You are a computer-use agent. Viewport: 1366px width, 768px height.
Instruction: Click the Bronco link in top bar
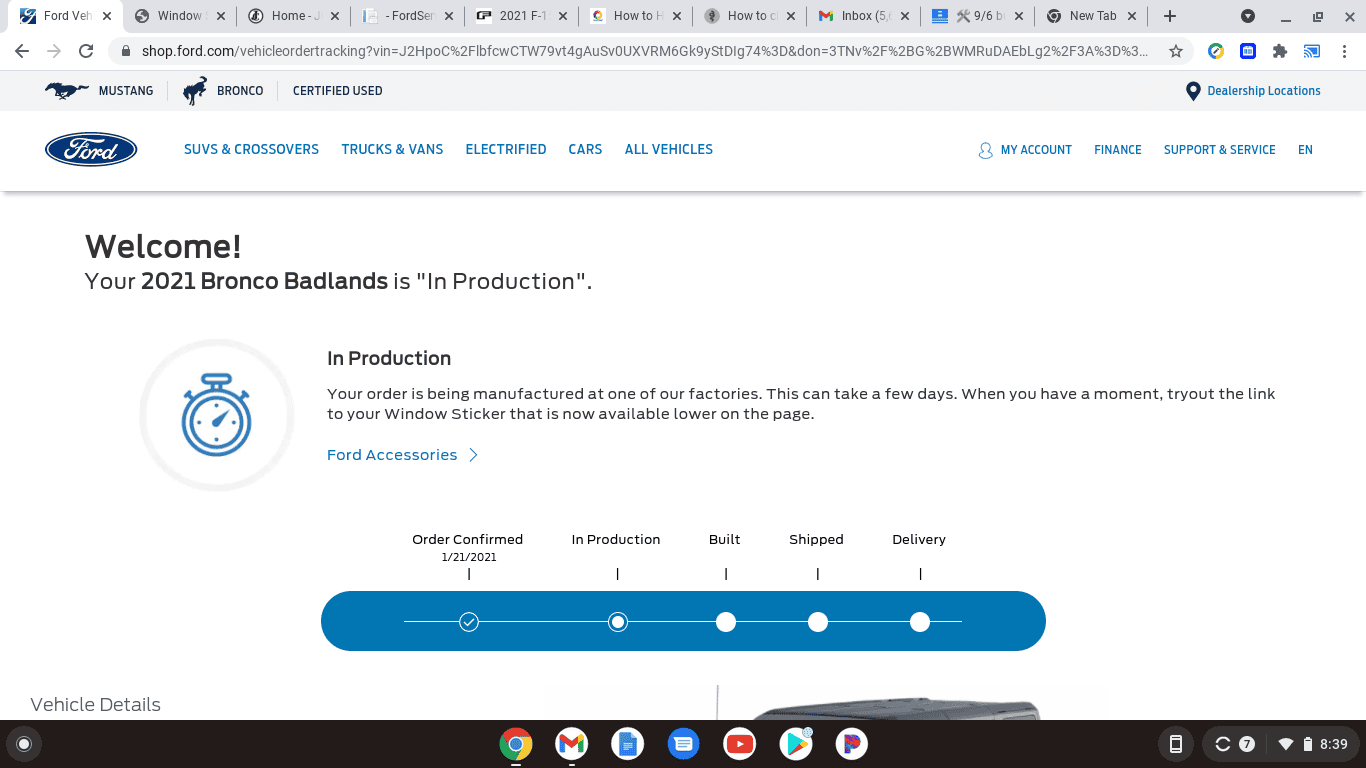[240, 91]
